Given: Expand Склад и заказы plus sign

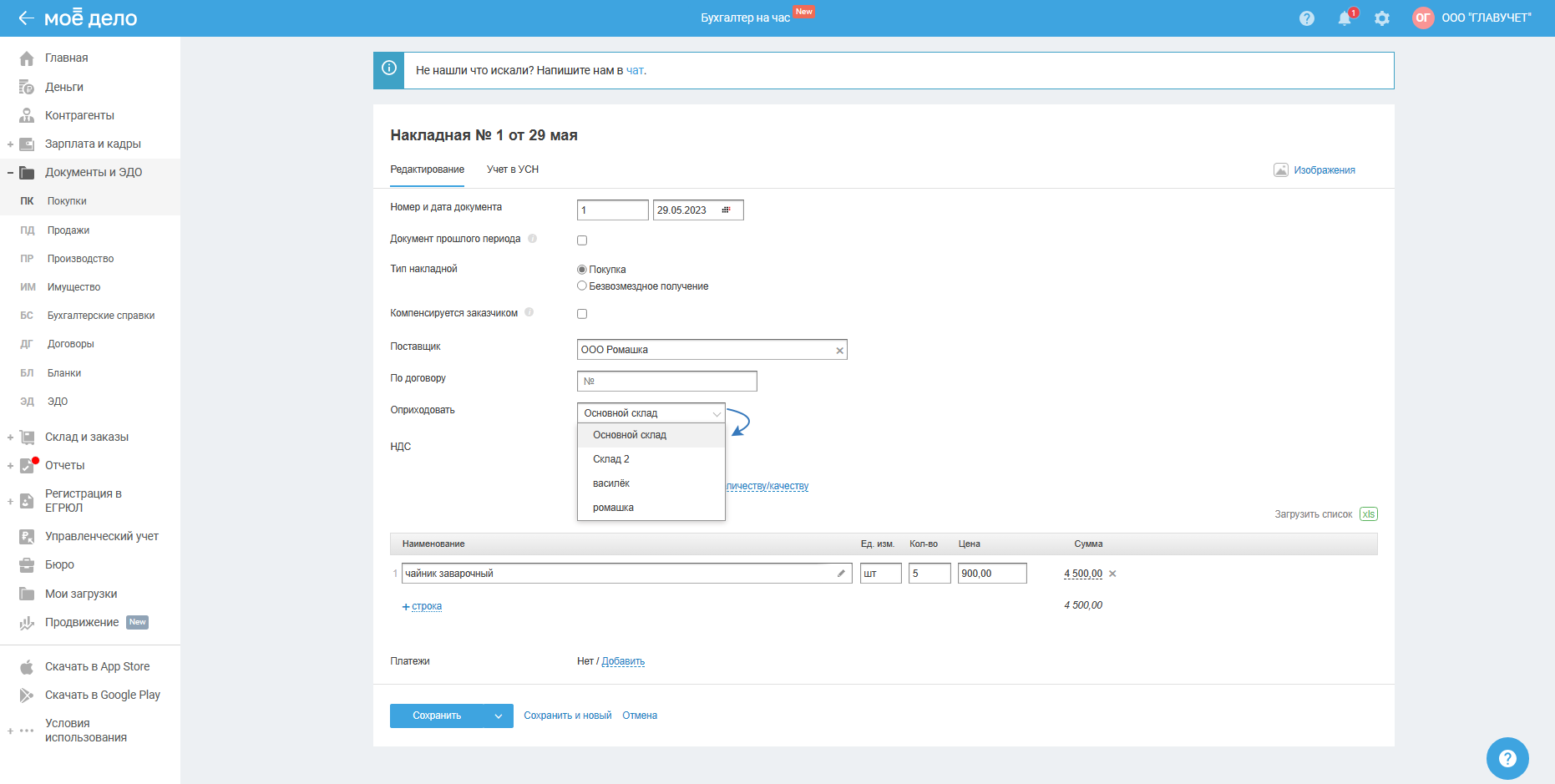Looking at the screenshot, I should point(10,437).
